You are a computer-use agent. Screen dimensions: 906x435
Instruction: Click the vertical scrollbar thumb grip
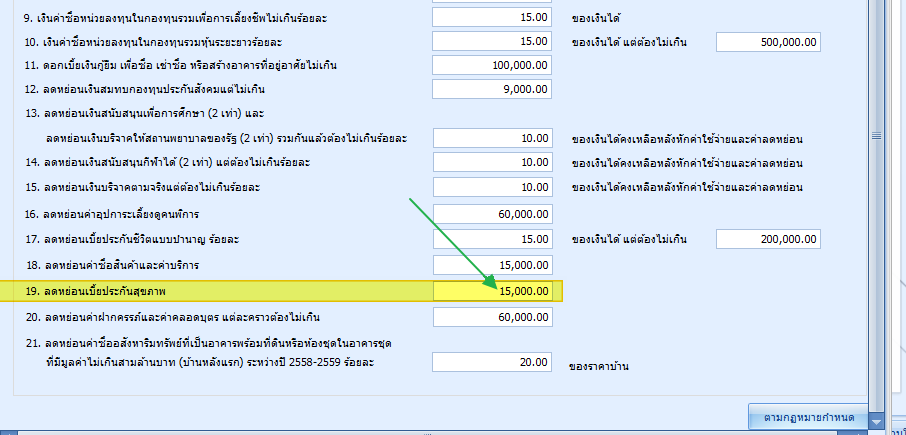click(x=877, y=136)
